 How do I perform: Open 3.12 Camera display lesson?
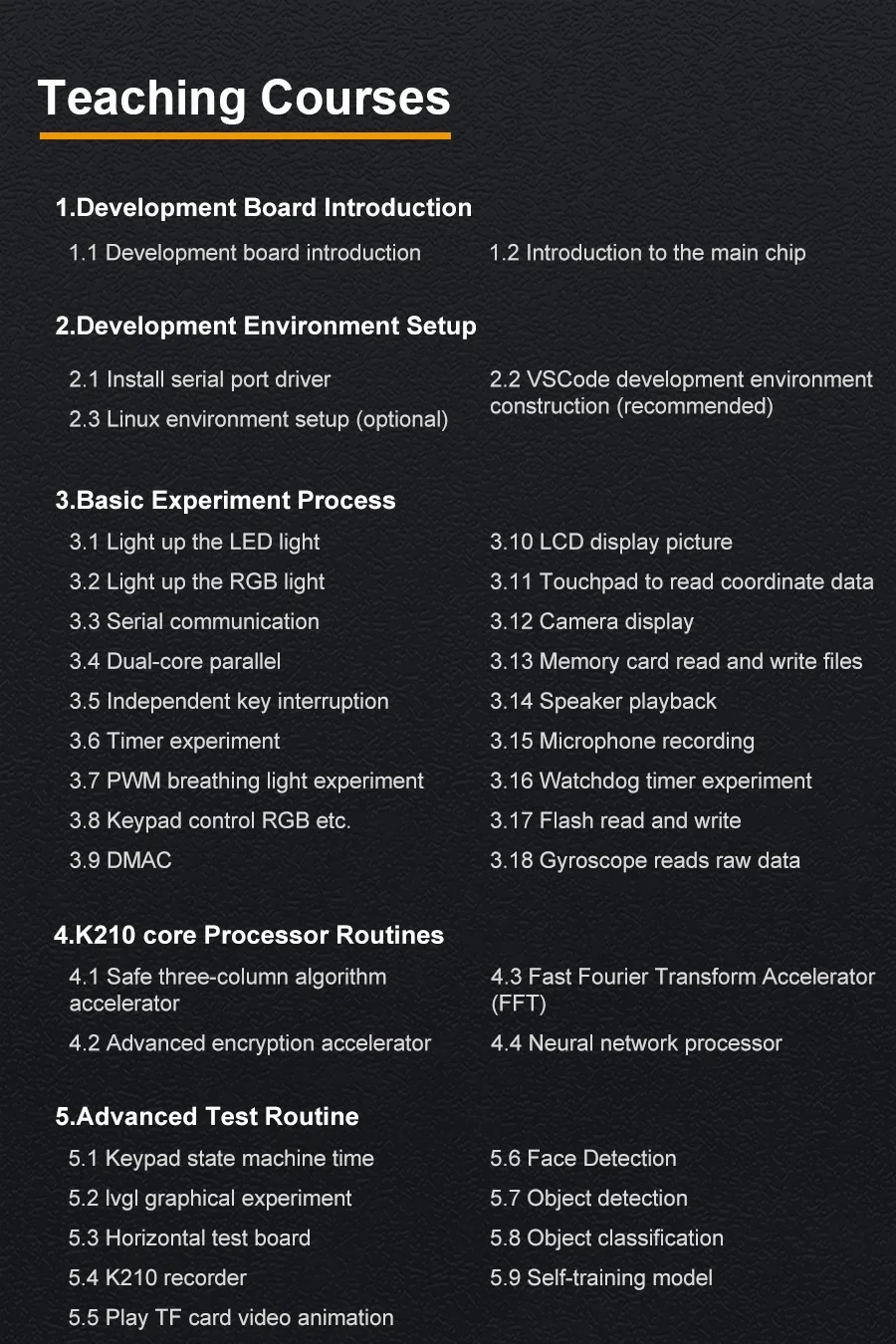pyautogui.click(x=591, y=621)
